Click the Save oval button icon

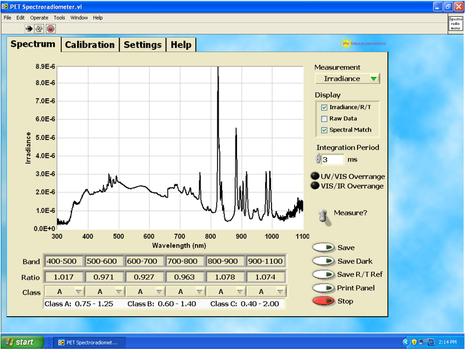(323, 247)
